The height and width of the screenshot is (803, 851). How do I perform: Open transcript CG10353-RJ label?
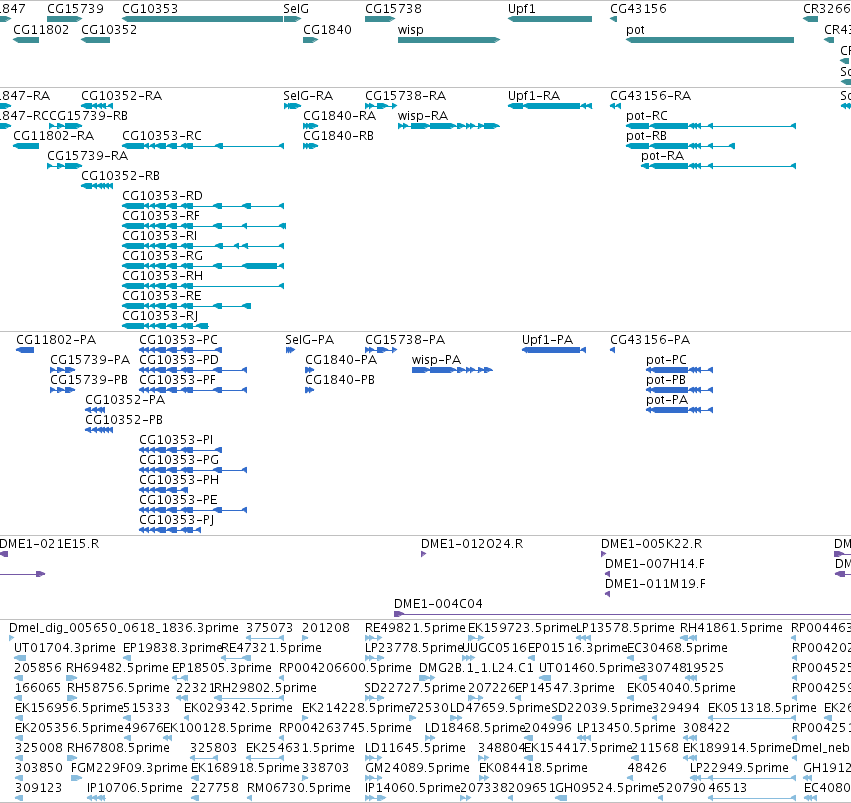(x=160, y=316)
